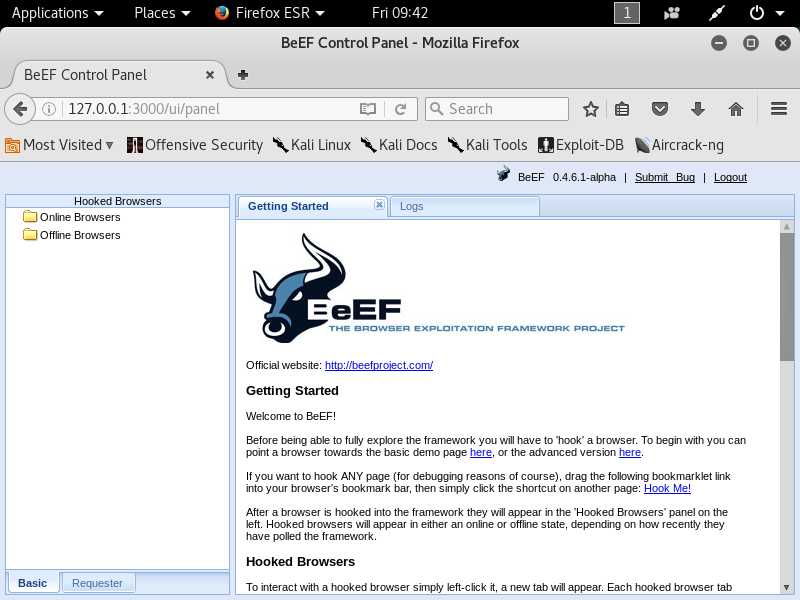Click the BeEF 0.4.6.1-alpha version text
The width and height of the screenshot is (800, 600).
[x=567, y=177]
